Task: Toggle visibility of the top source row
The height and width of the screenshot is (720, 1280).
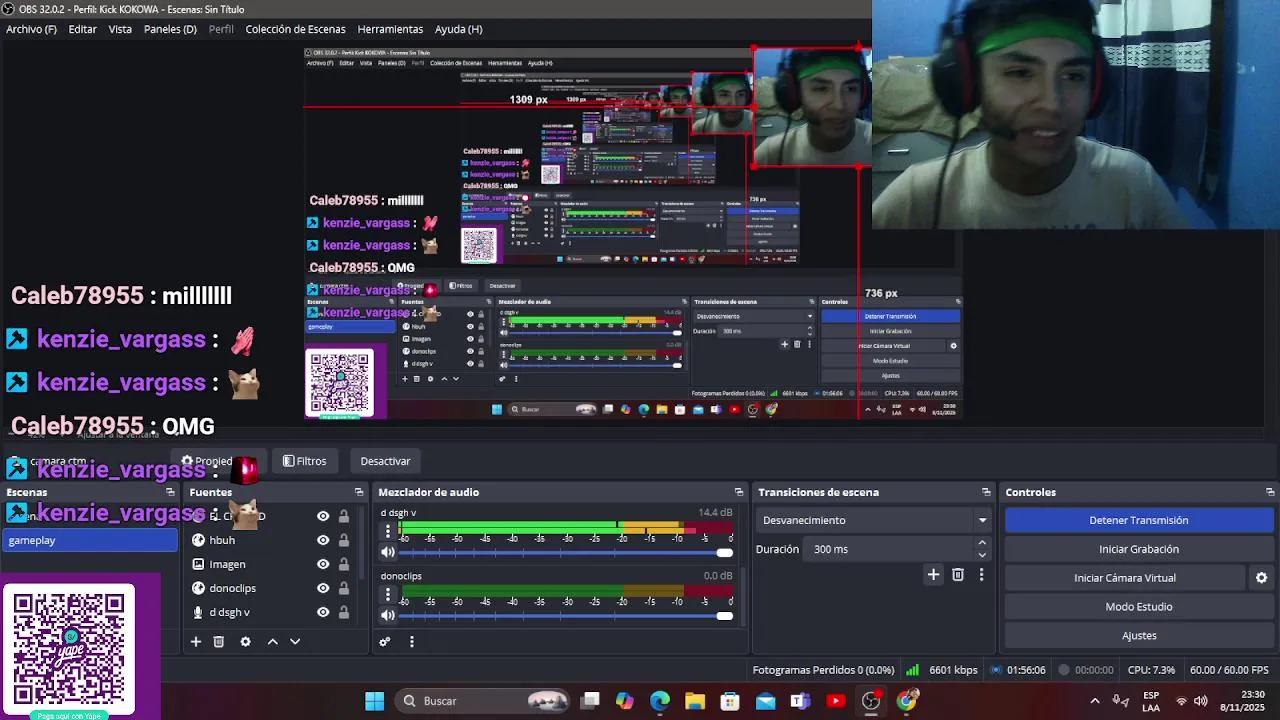Action: tap(323, 516)
